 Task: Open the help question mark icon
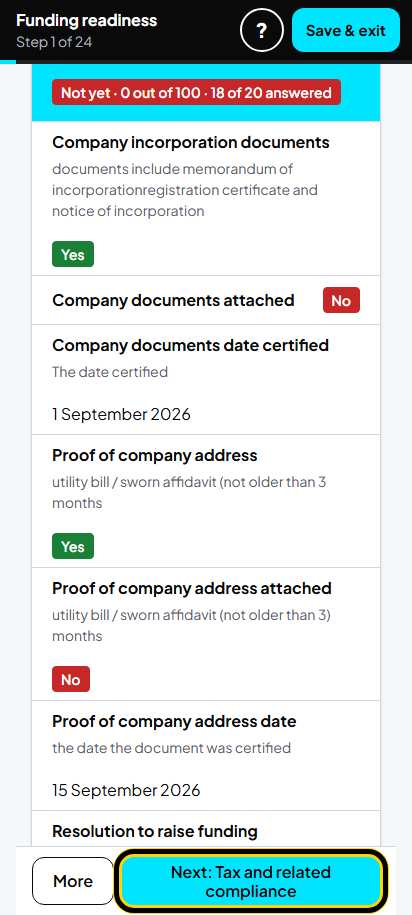pyautogui.click(x=262, y=30)
